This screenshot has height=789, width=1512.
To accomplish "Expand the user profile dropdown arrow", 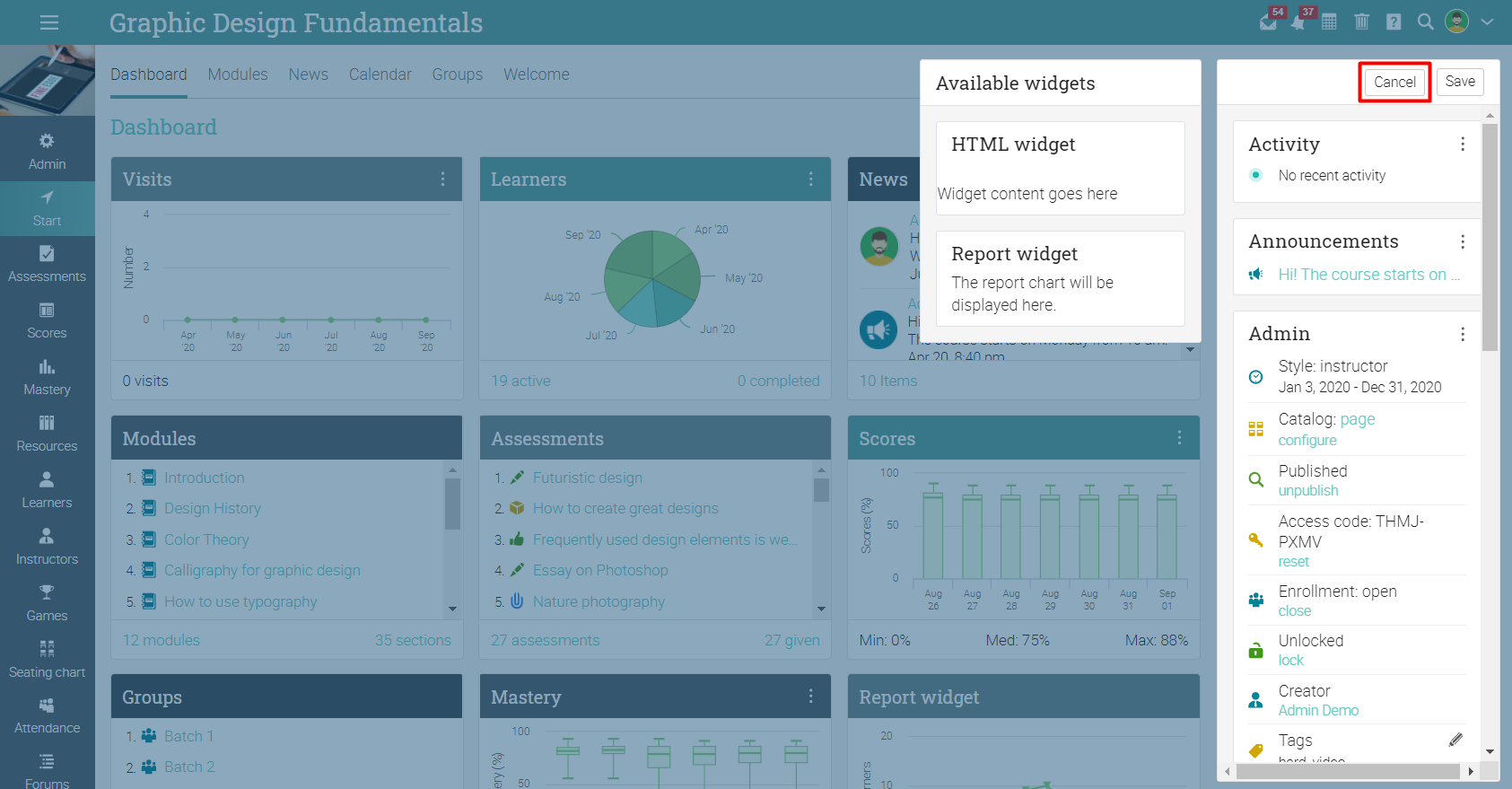I will 1487,22.
